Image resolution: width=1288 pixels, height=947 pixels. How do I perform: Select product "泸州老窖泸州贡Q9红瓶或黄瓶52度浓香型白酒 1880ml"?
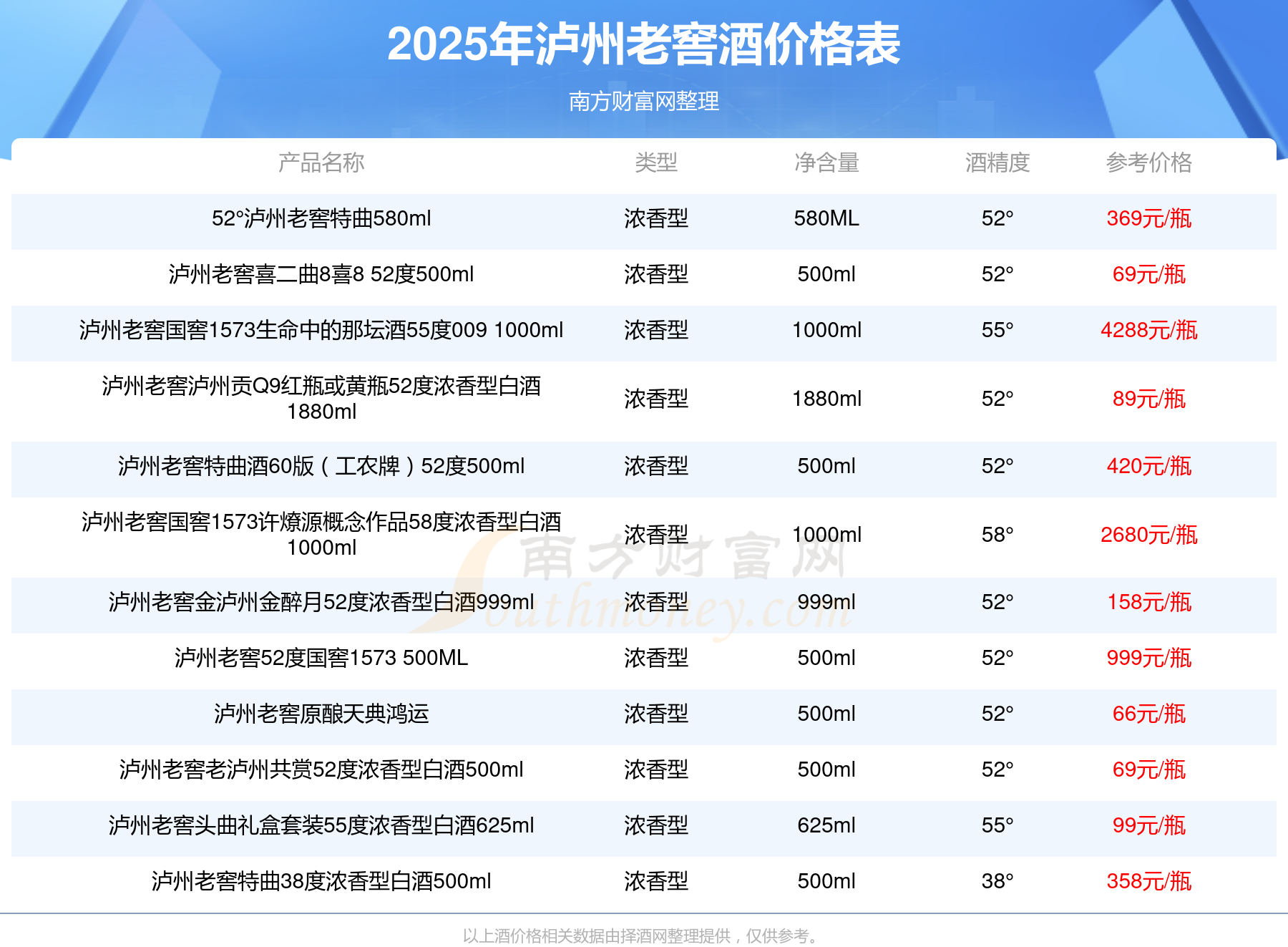[x=321, y=399]
